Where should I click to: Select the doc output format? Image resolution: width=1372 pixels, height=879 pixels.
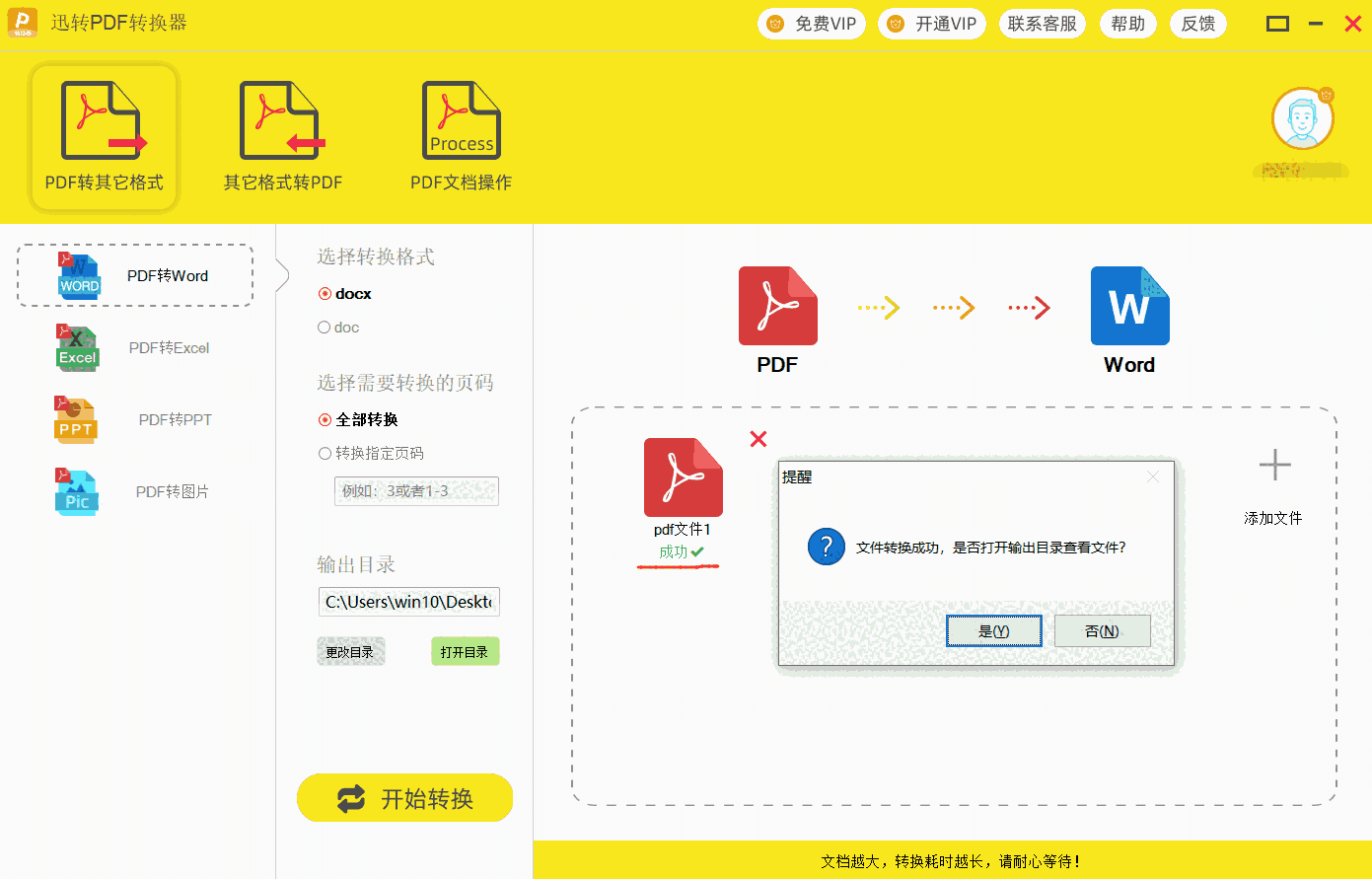click(325, 327)
